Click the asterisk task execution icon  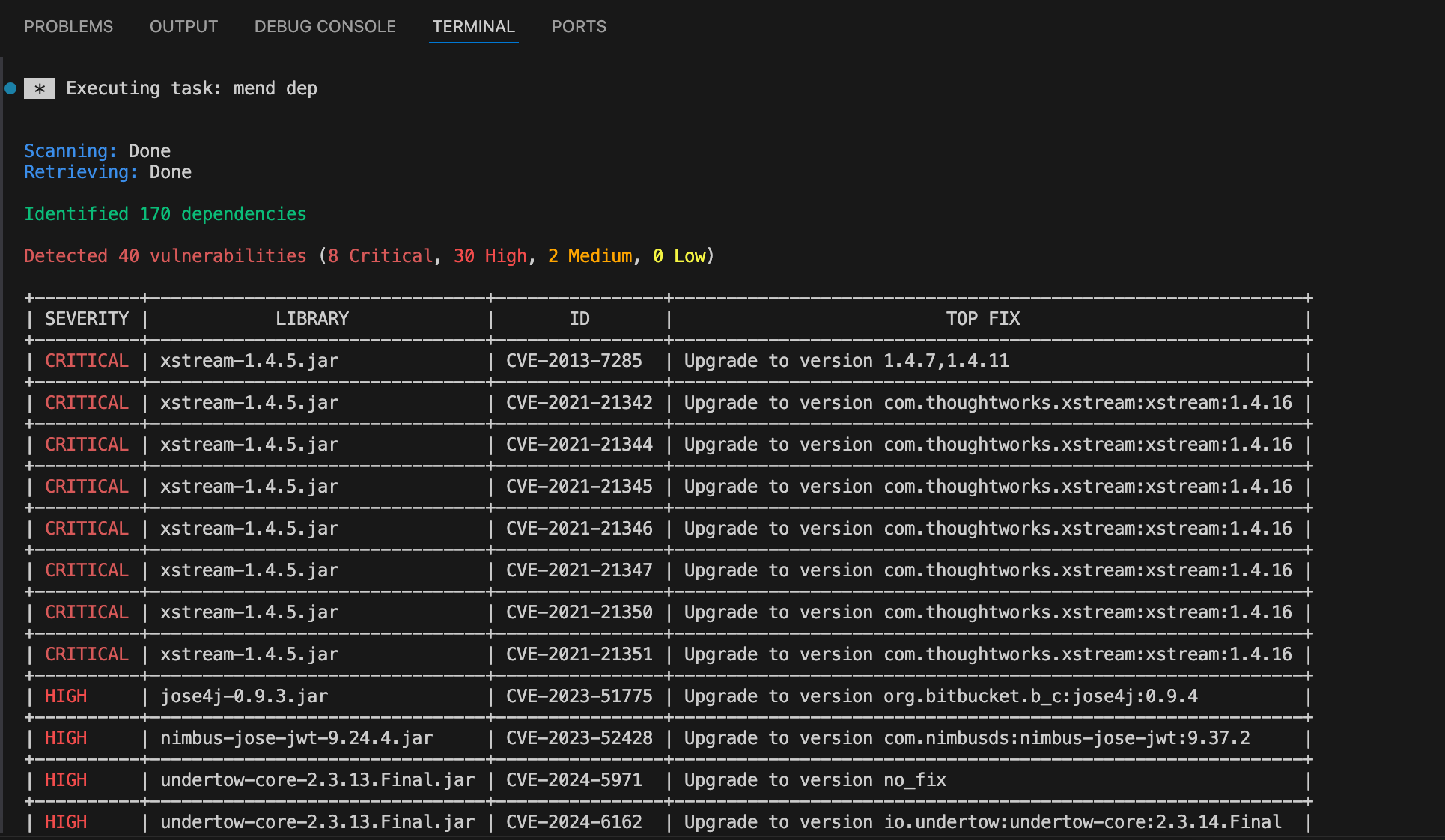(x=40, y=88)
